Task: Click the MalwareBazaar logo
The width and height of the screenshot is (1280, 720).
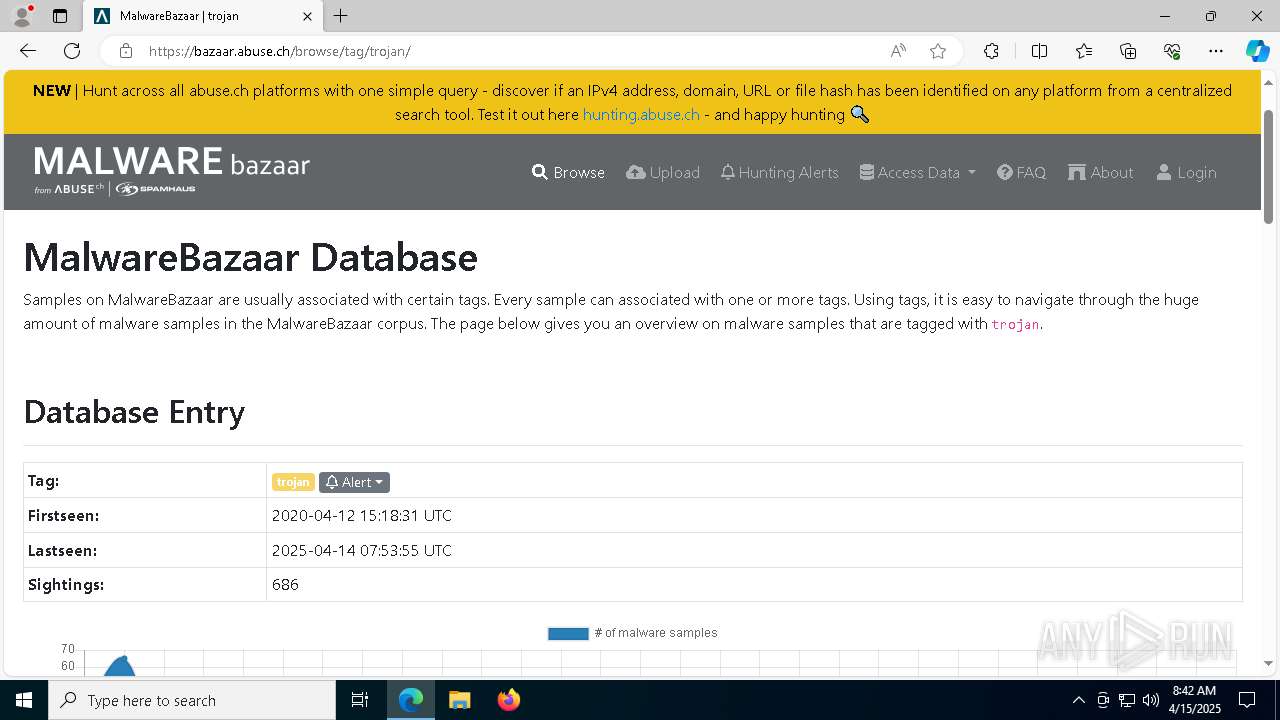Action: pos(172,169)
